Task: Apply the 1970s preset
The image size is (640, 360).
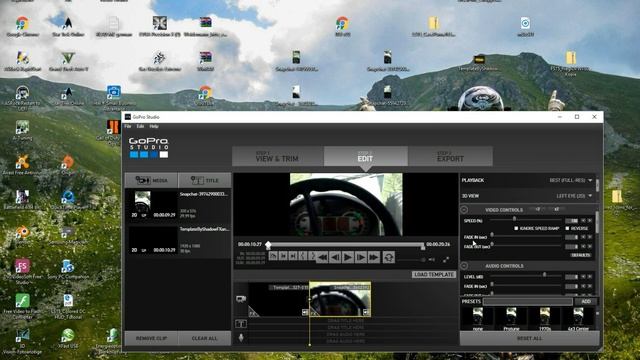Action: (544, 319)
